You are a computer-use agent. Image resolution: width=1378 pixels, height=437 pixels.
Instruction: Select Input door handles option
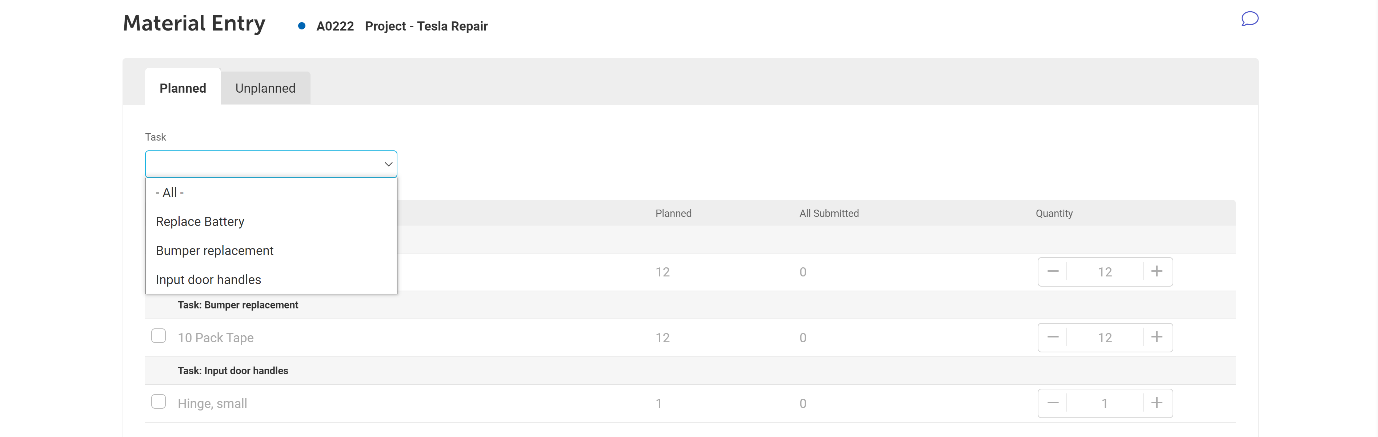(208, 280)
